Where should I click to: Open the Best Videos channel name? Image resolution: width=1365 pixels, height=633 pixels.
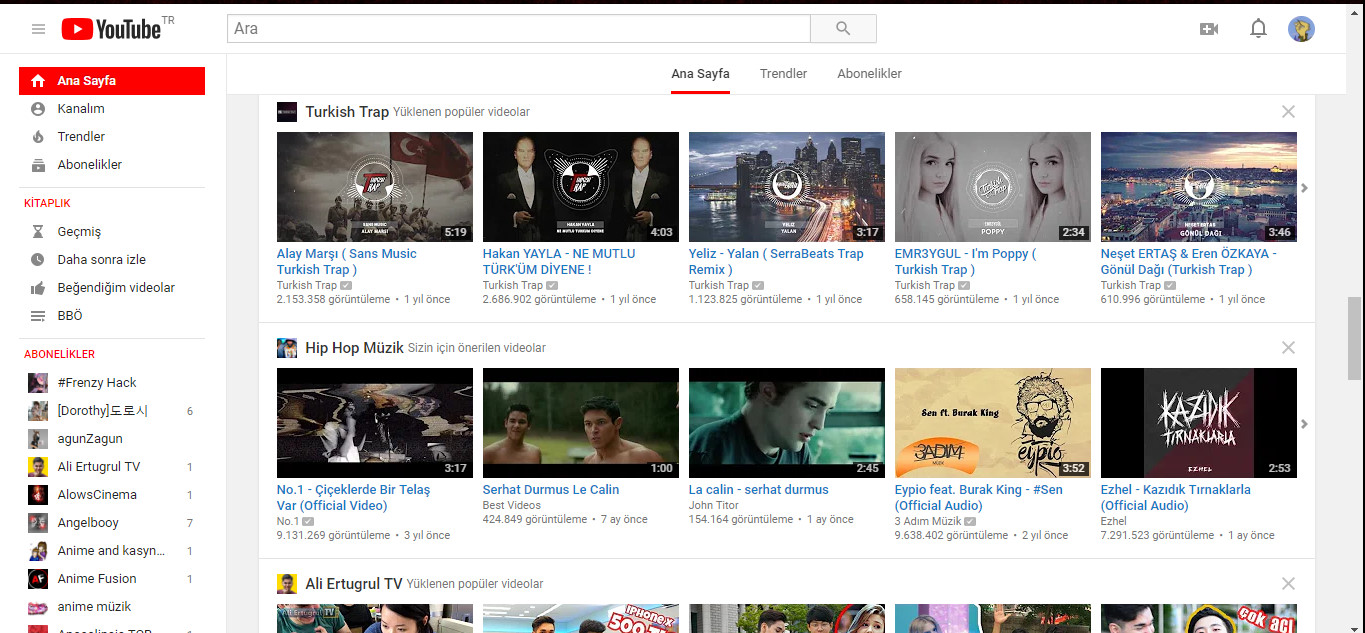[512, 505]
